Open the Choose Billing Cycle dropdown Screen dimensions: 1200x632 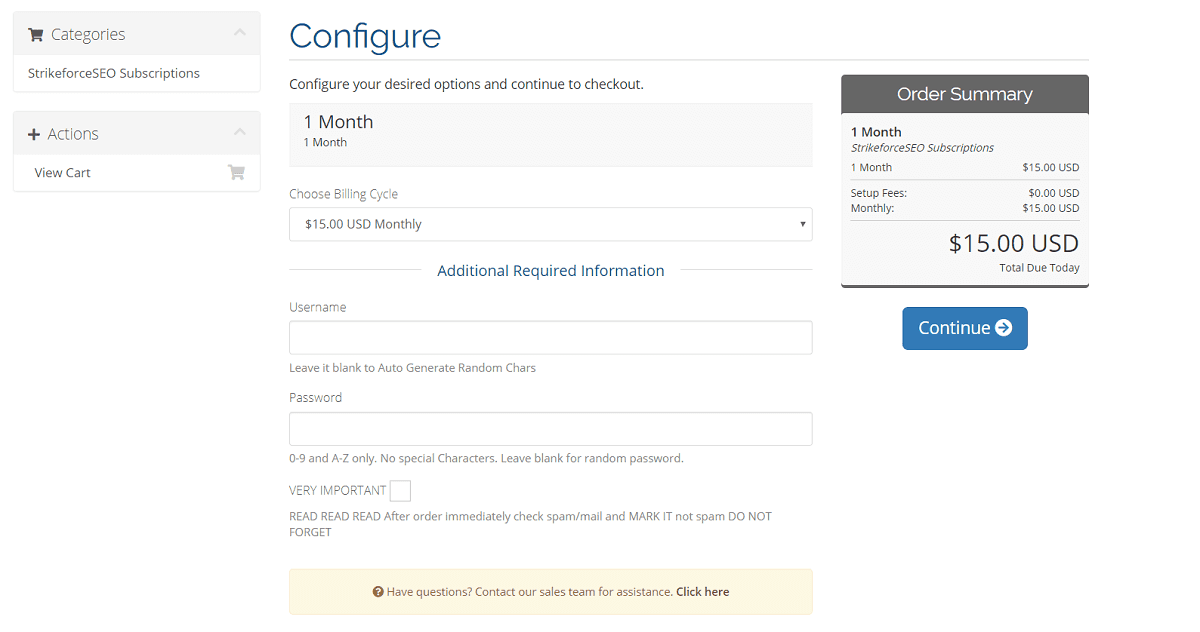tap(551, 224)
